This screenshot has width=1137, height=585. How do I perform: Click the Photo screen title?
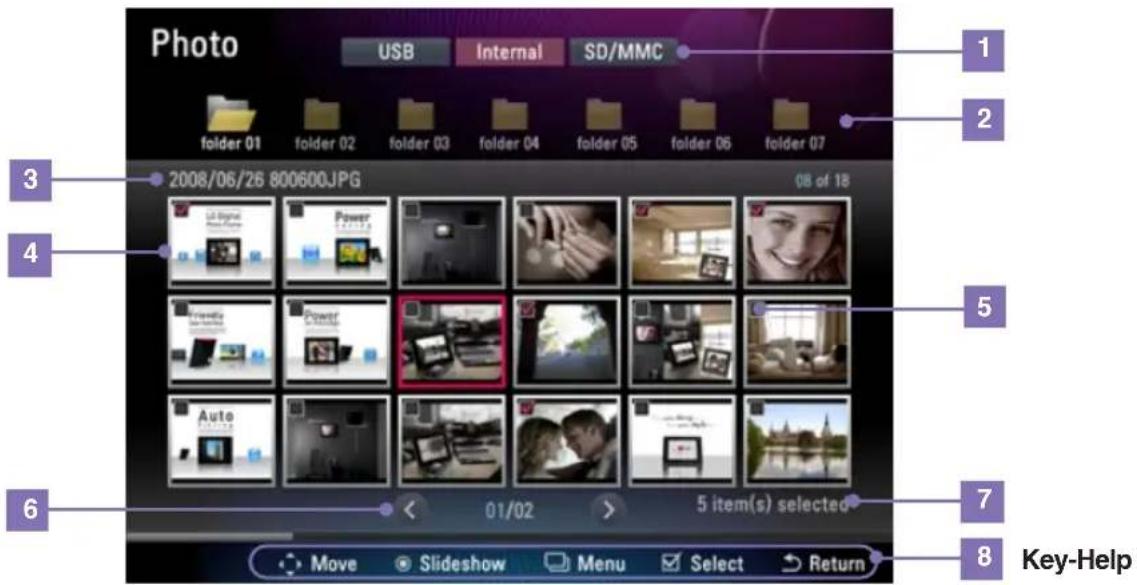tap(194, 44)
